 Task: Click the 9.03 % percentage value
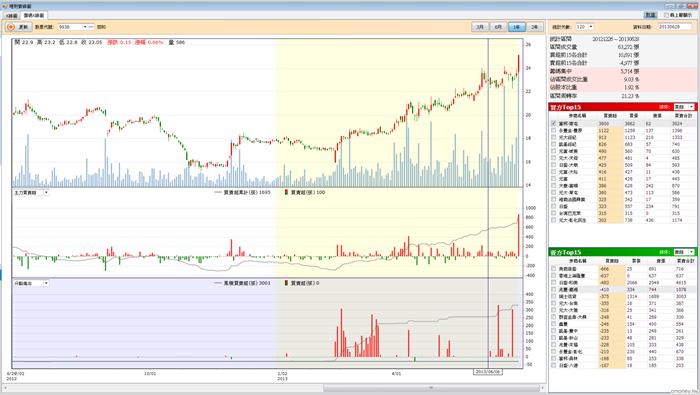(x=631, y=79)
